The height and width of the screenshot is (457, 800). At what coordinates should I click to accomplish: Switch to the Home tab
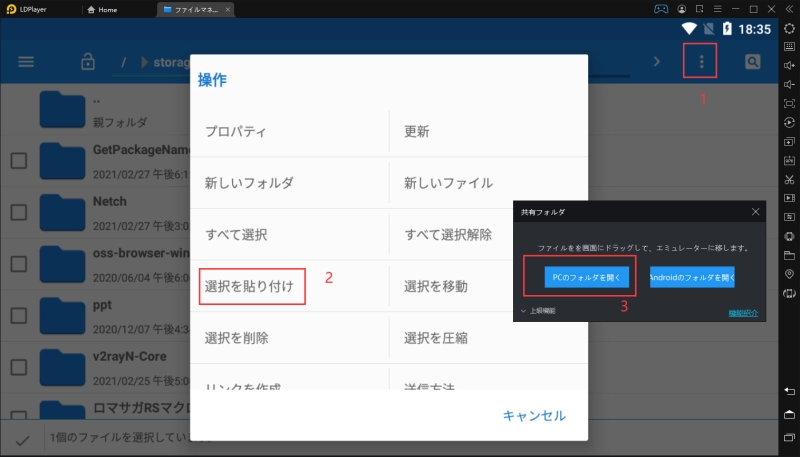tap(103, 10)
